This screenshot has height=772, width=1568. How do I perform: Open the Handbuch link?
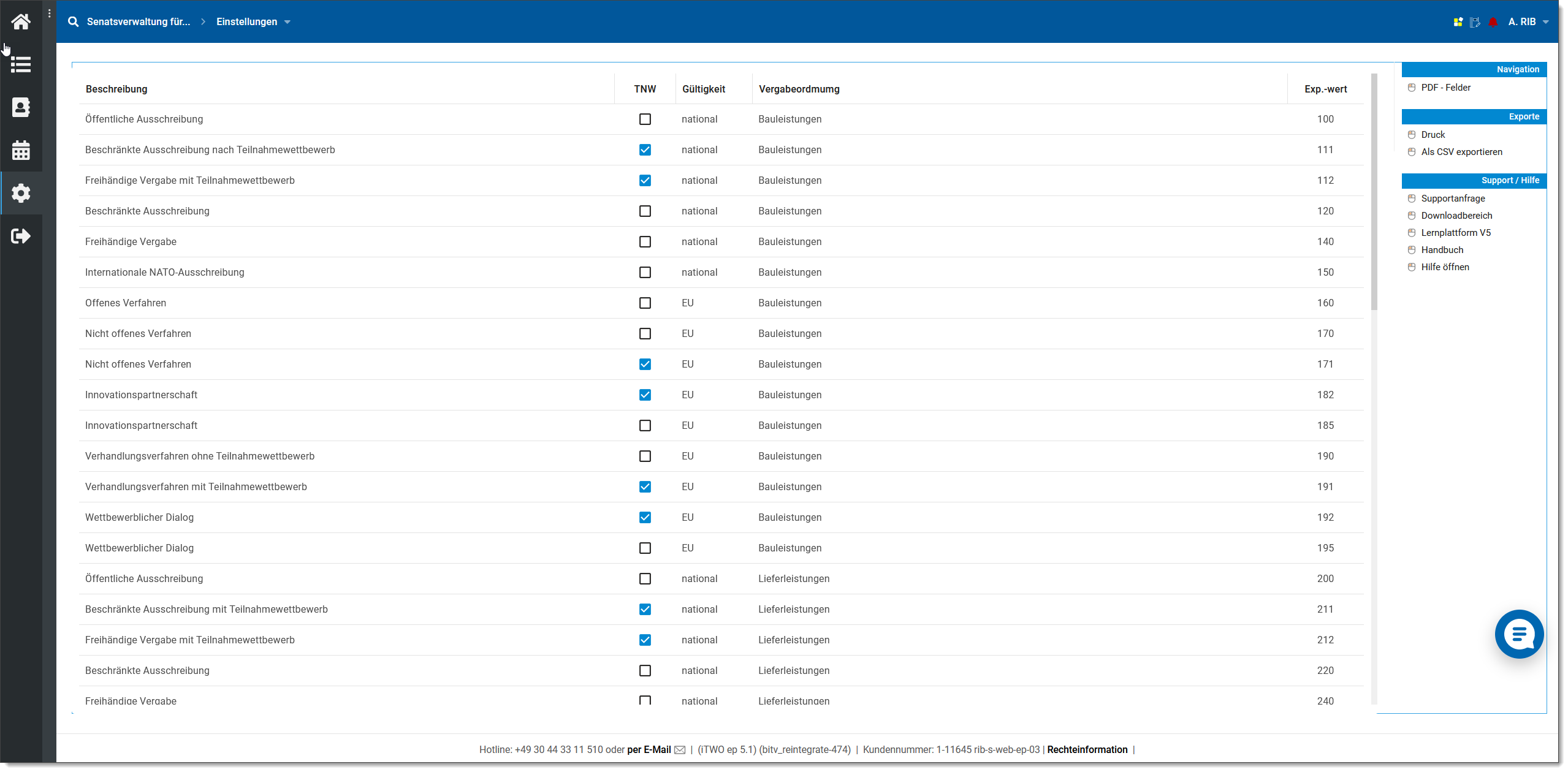(x=1442, y=250)
